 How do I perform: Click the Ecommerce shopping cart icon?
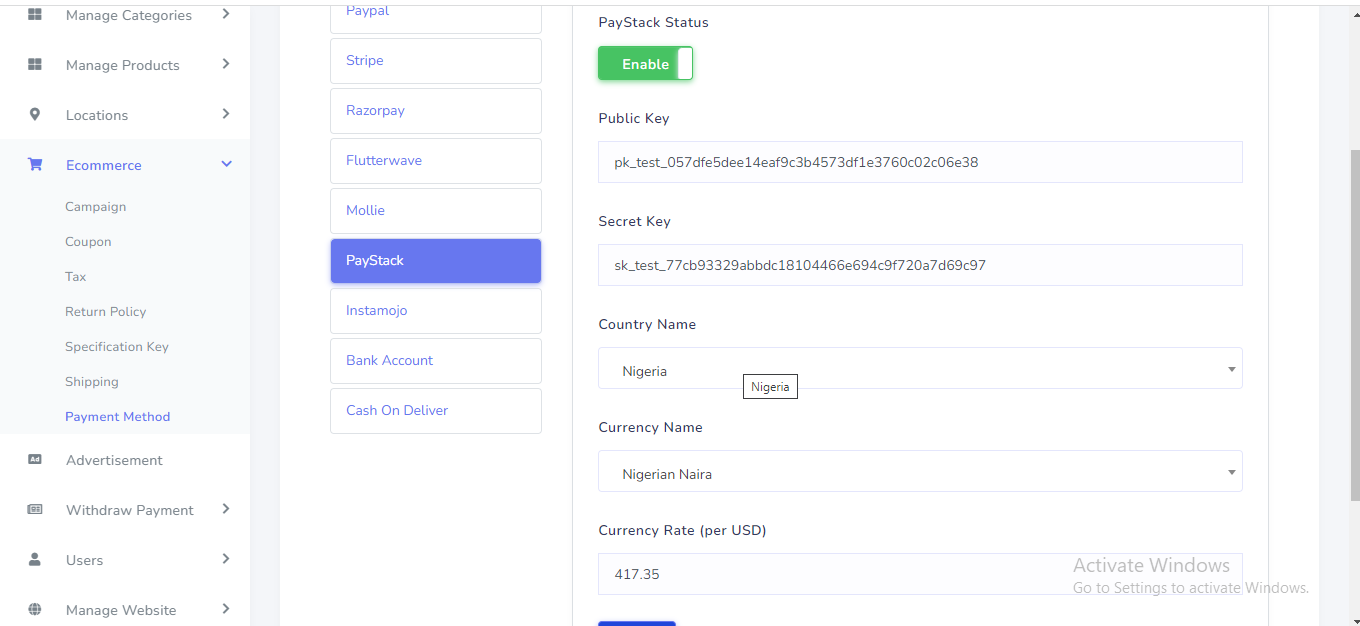click(35, 165)
